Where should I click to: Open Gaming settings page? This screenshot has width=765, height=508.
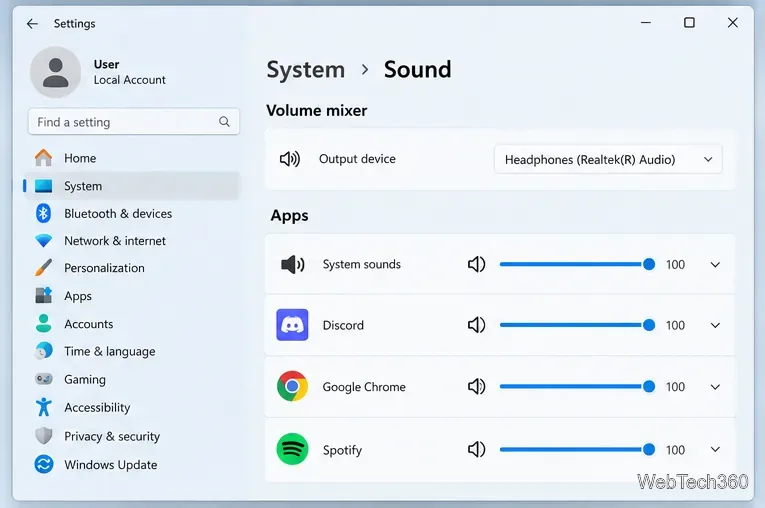[132, 379]
